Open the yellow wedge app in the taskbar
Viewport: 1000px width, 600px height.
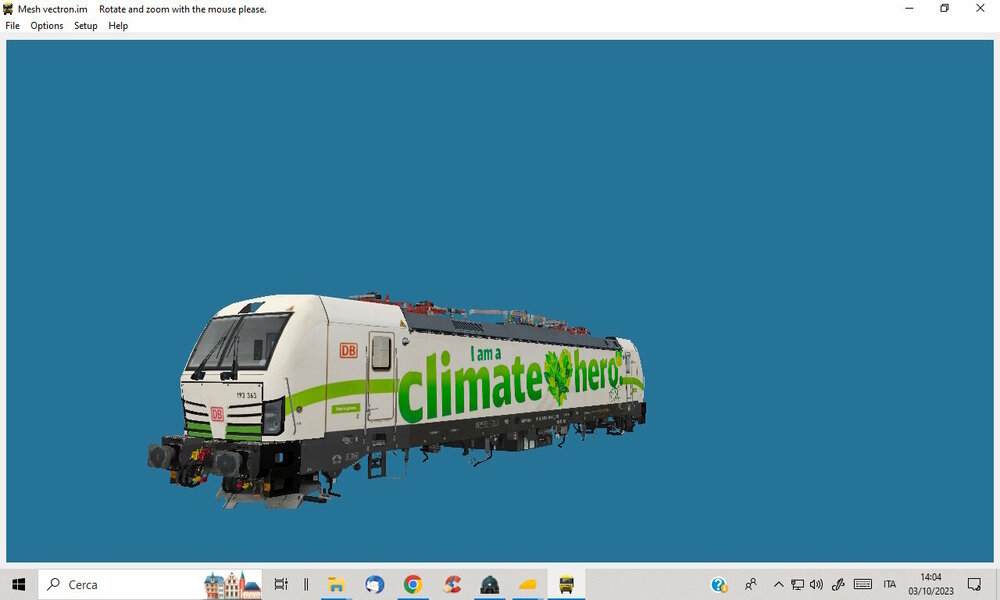tap(528, 584)
